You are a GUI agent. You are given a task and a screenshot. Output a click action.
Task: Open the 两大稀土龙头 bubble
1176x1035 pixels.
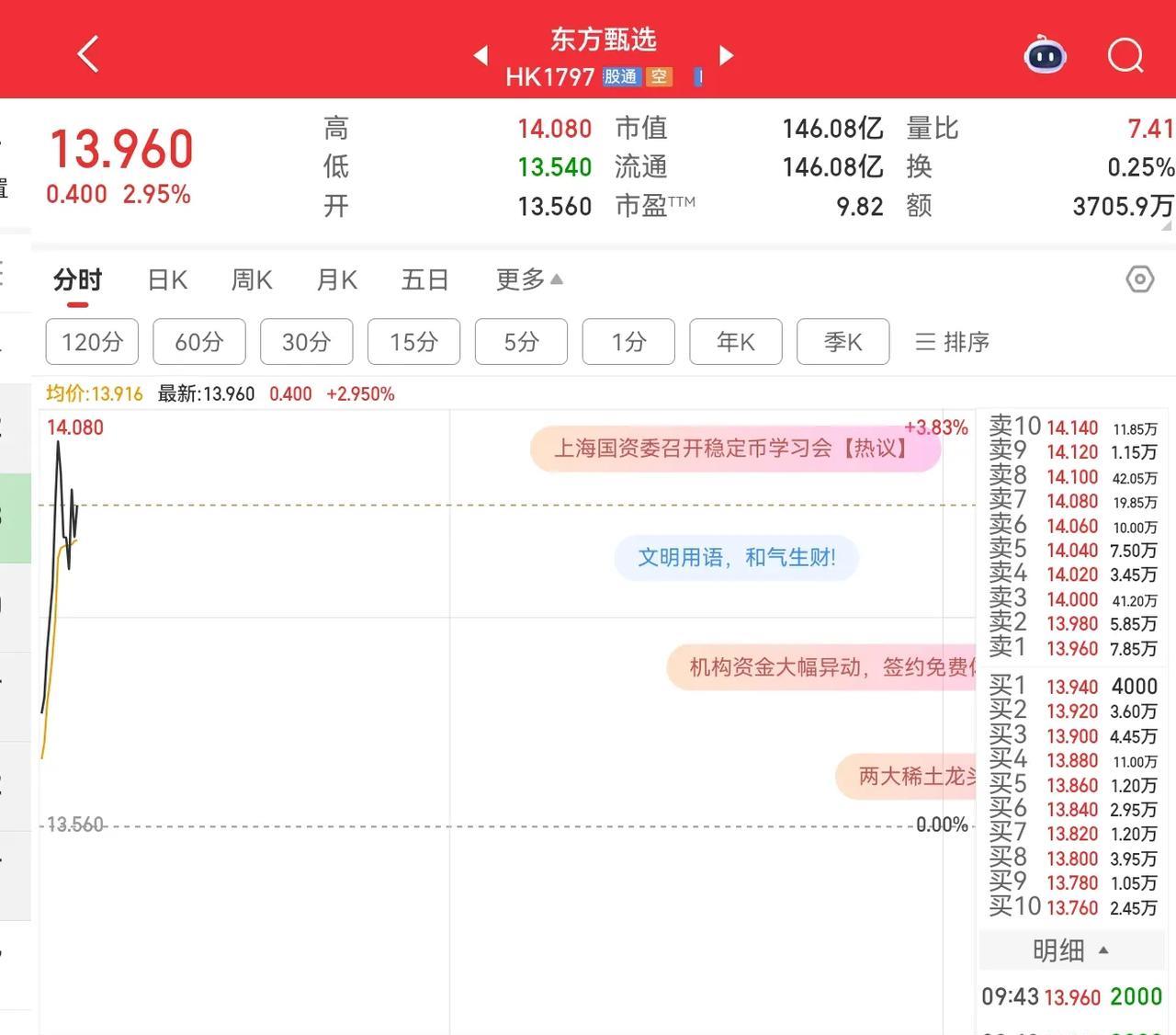[x=906, y=777]
